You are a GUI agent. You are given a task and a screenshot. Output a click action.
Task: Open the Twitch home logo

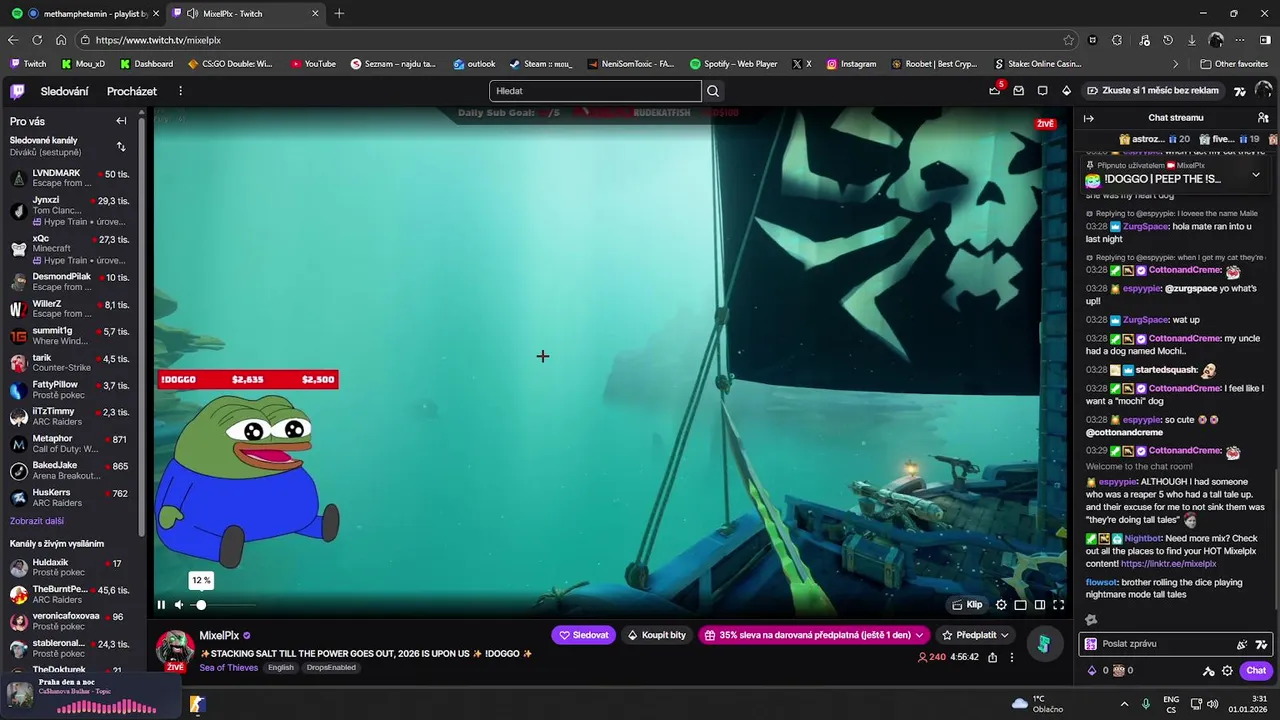[x=17, y=91]
